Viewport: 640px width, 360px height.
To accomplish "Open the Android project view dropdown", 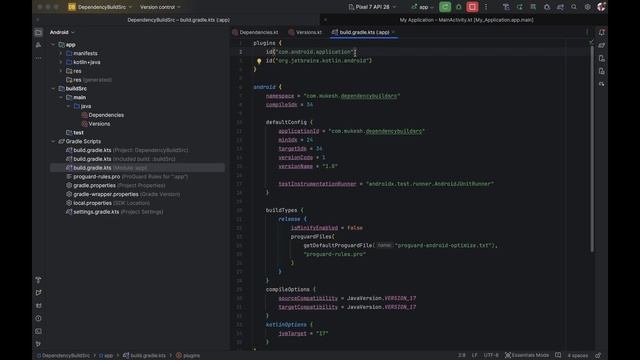I will coord(62,32).
